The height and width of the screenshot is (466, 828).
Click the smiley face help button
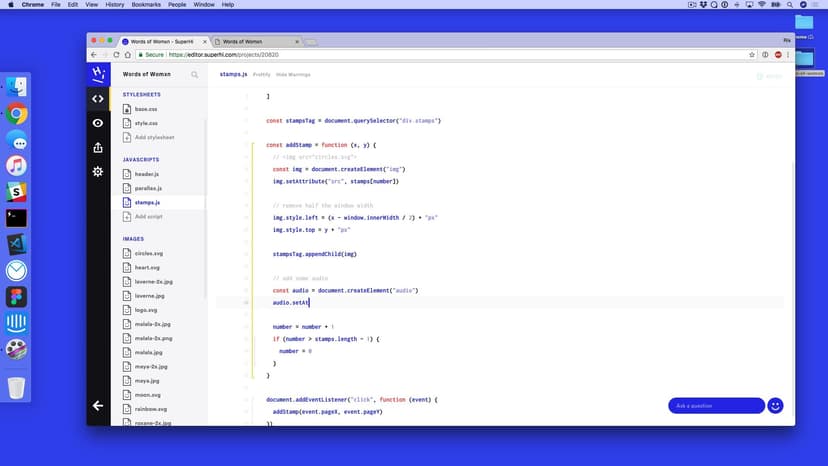[775, 405]
